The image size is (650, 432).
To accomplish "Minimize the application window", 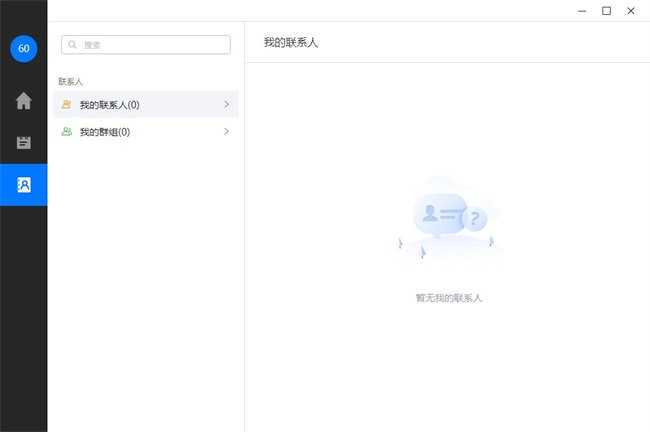I will coord(582,11).
